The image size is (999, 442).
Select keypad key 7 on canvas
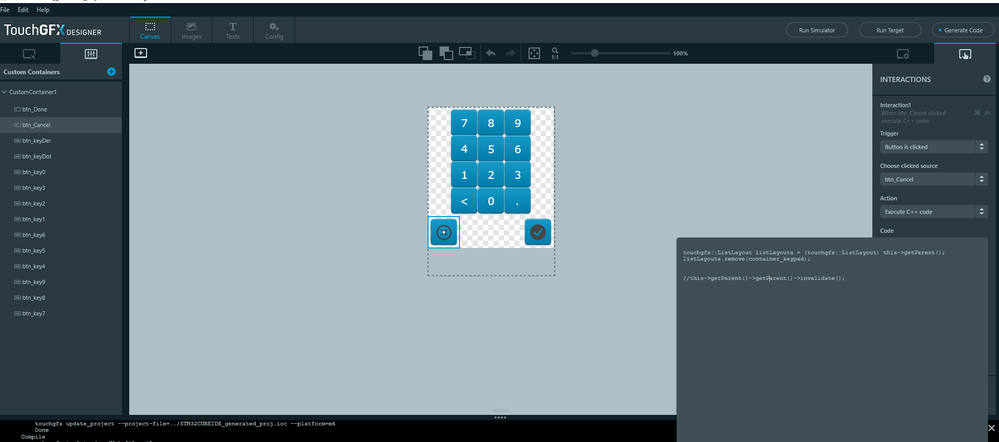click(464, 123)
